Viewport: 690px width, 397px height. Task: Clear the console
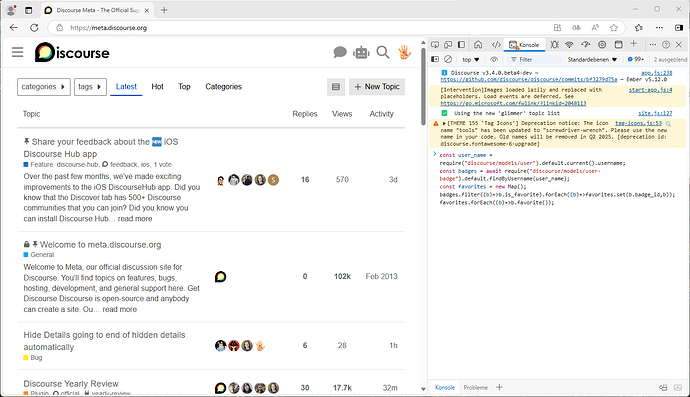pyautogui.click(x=448, y=59)
